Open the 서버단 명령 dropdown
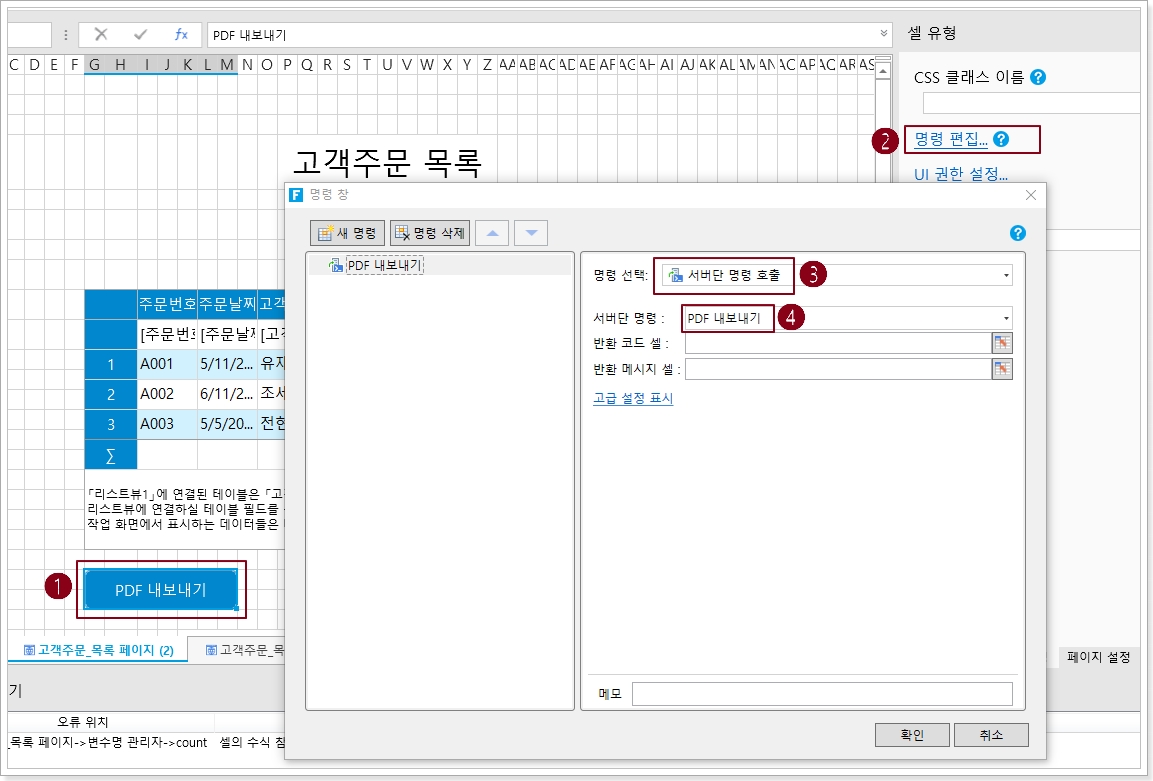 [x=1005, y=318]
